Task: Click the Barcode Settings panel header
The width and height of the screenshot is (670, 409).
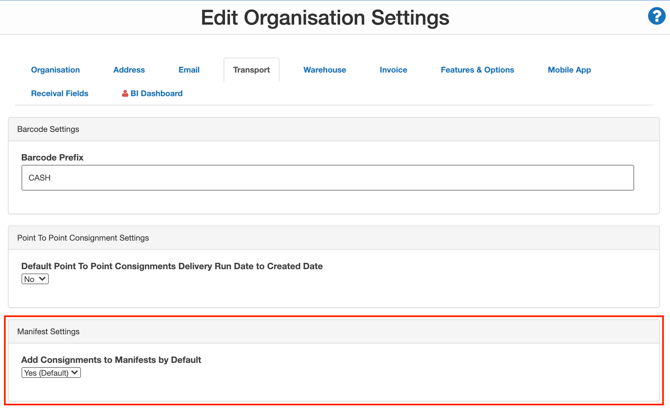Action: [48, 129]
